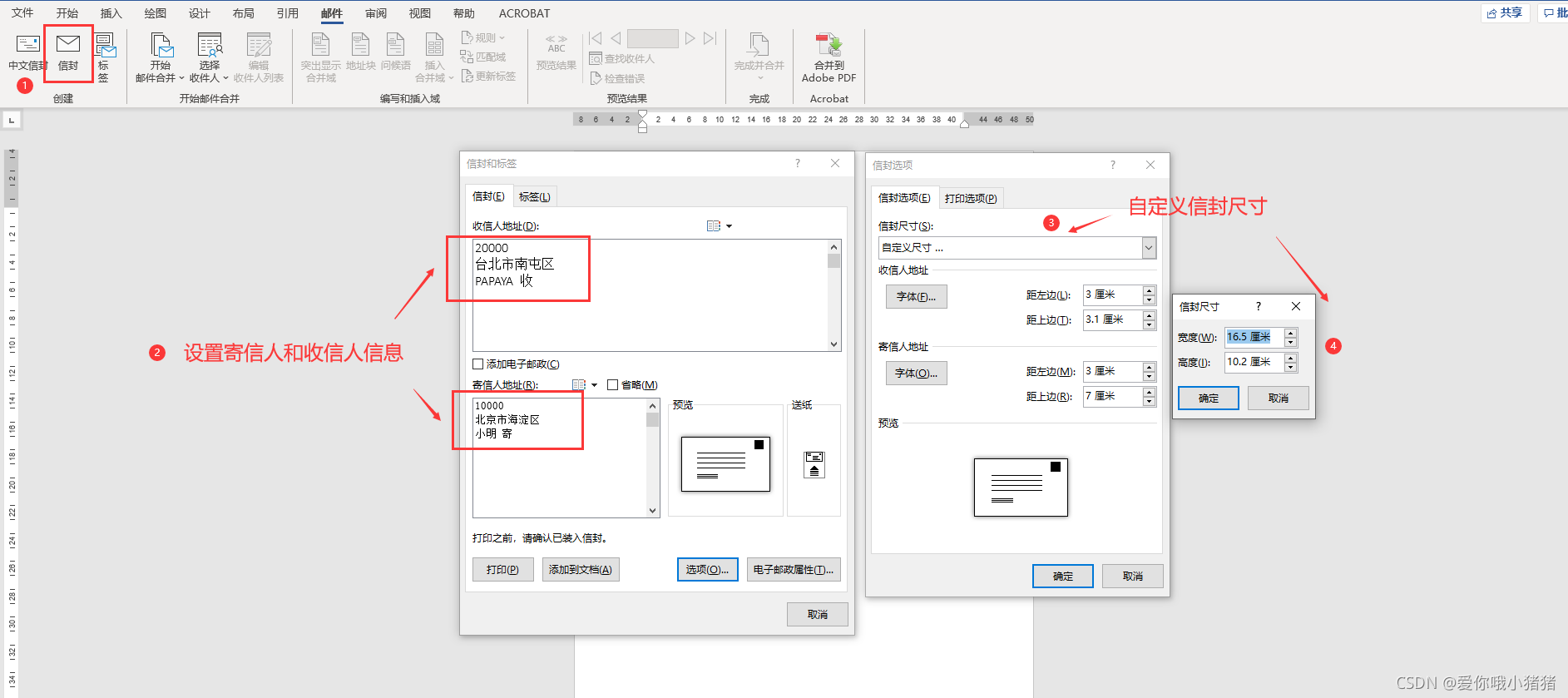Click Add to Document (添加到文档) button

[581, 569]
